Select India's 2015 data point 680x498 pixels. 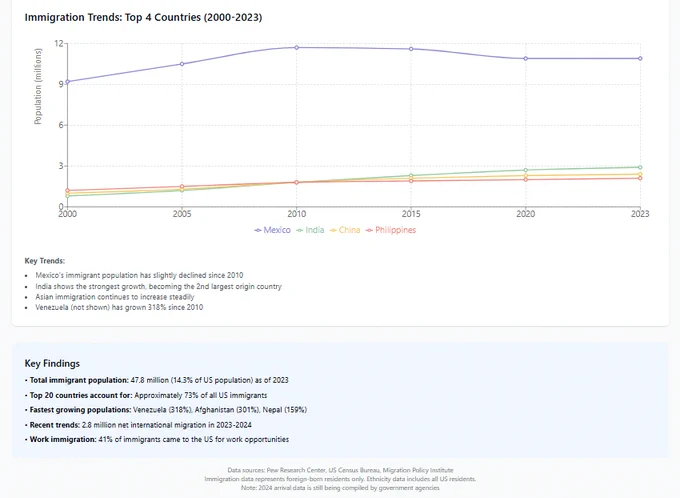click(411, 176)
